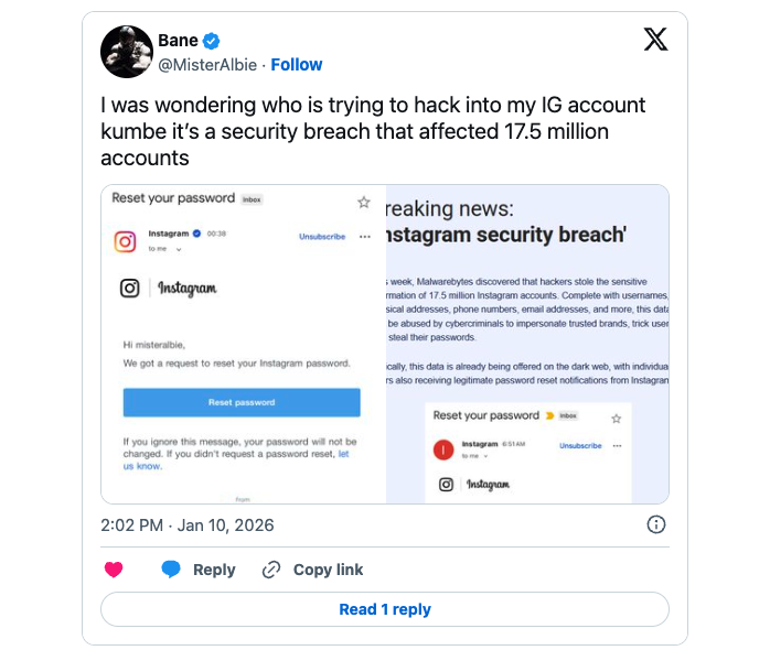The image size is (770, 661).
Task: Click Unsubscribe in the Instagram email
Action: click(322, 237)
